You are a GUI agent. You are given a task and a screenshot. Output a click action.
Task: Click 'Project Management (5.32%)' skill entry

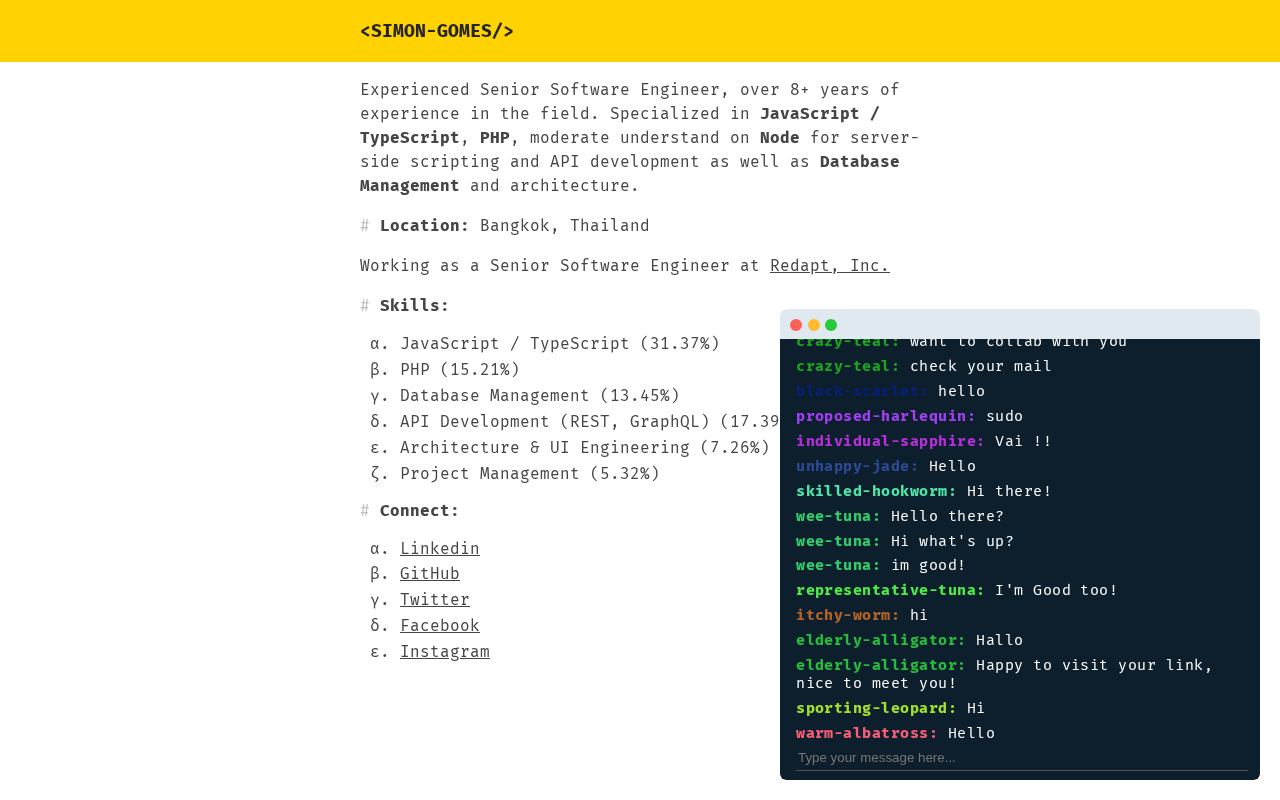click(x=530, y=474)
